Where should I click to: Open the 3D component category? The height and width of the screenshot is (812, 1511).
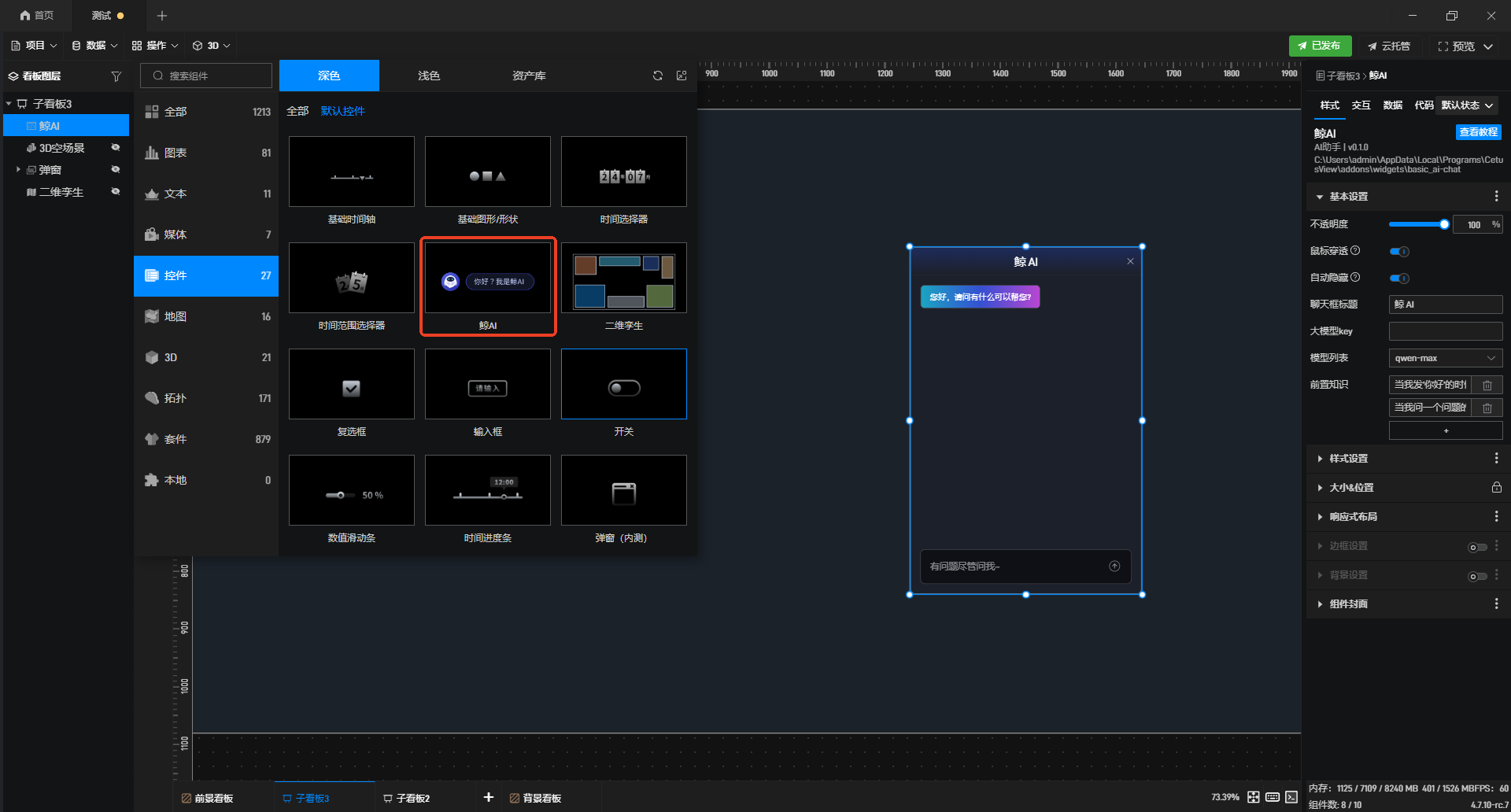206,357
